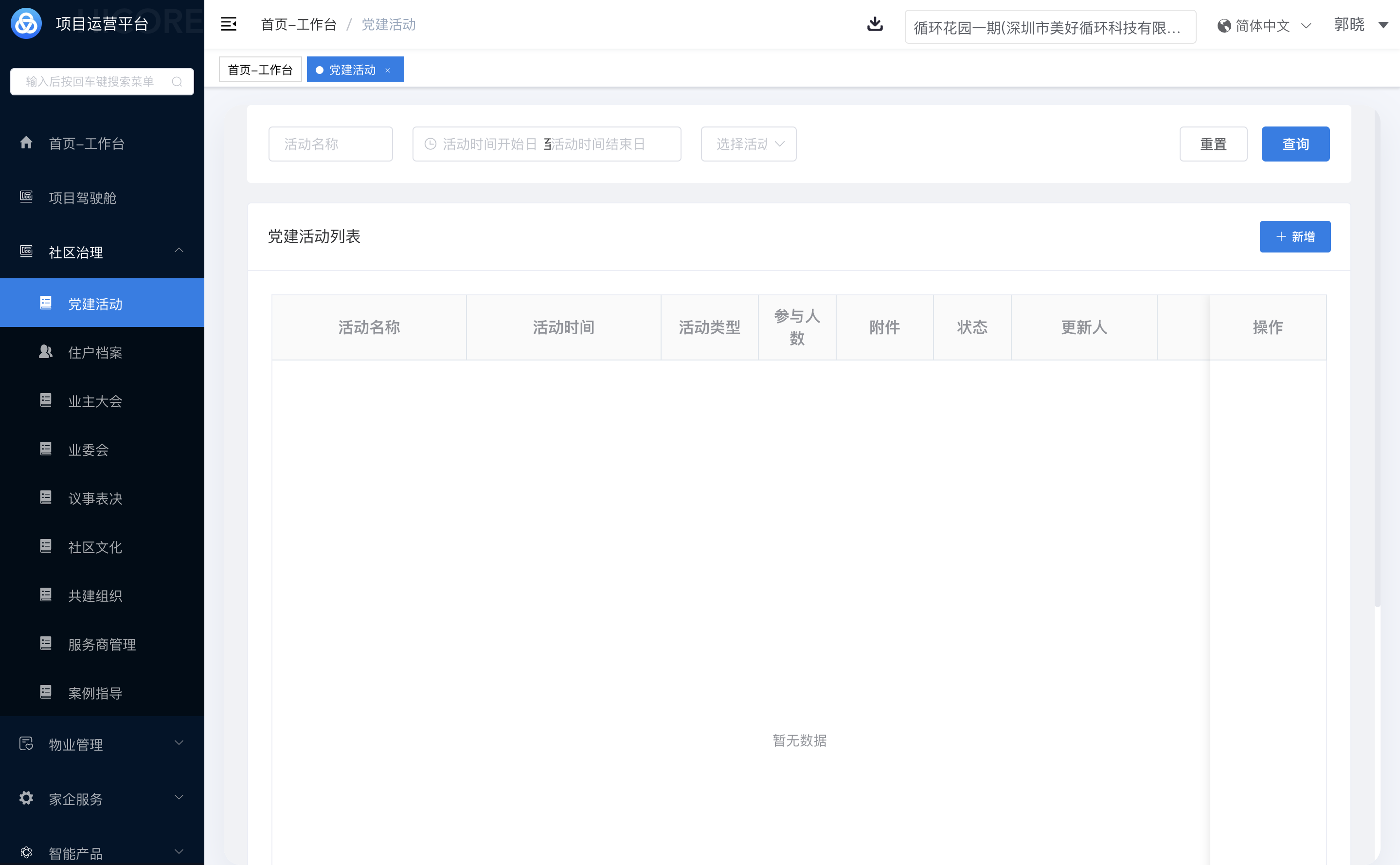Open the 简体中文 language dropdown
The height and width of the screenshot is (865, 1400).
point(1264,26)
